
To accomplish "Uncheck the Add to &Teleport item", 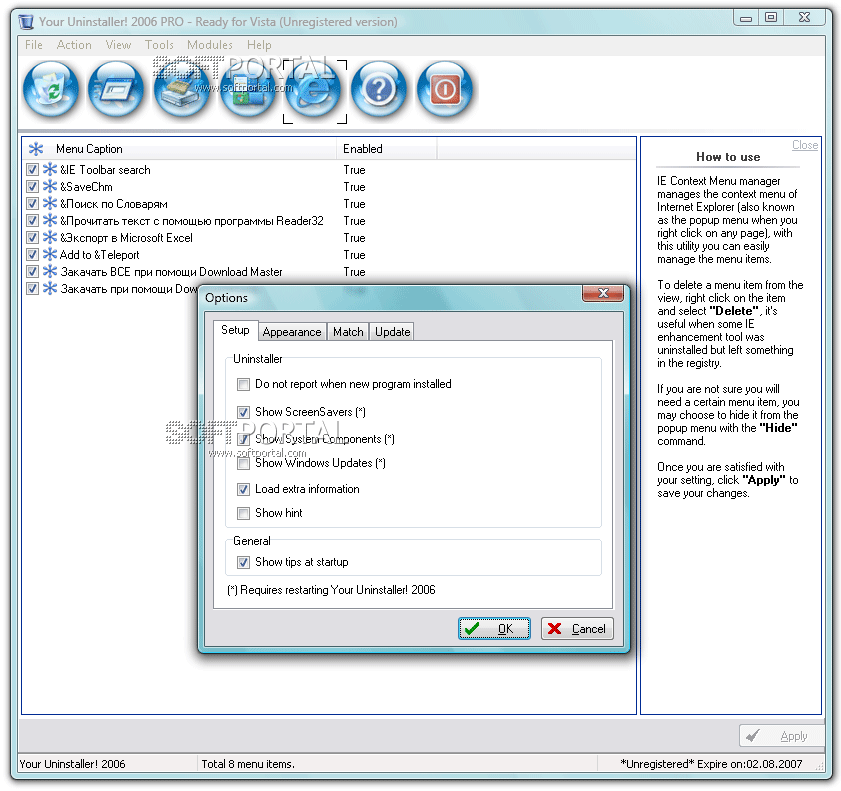I will tap(32, 254).
